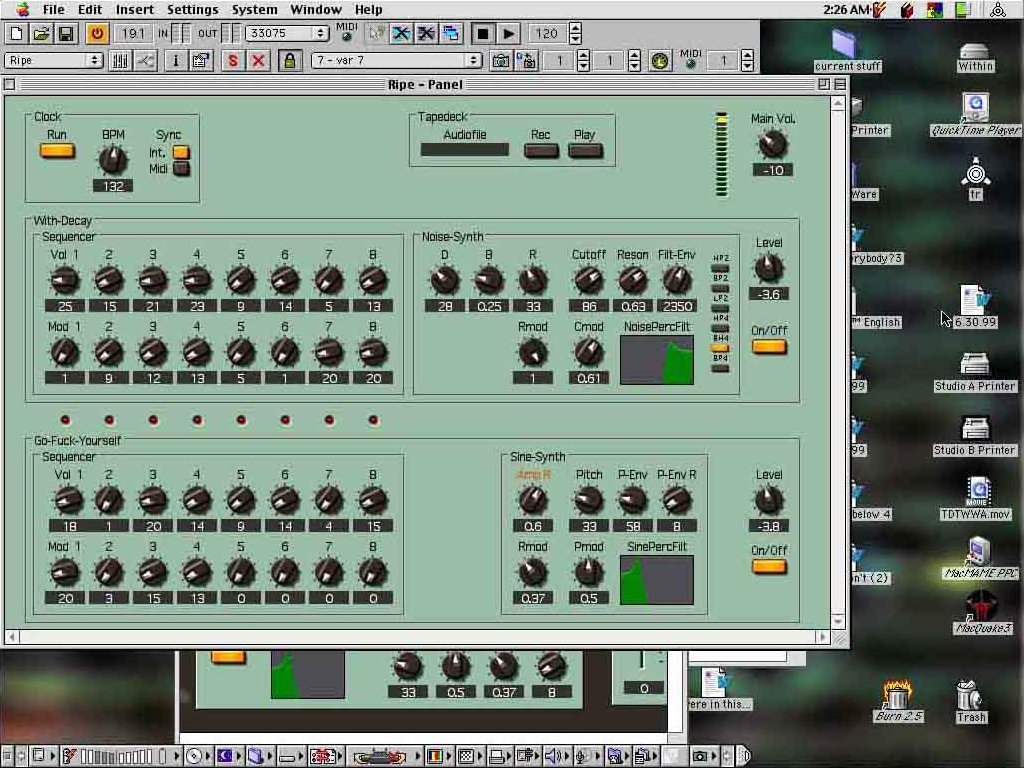The image size is (1024, 768).
Task: Open the Settings menu
Action: coord(192,9)
